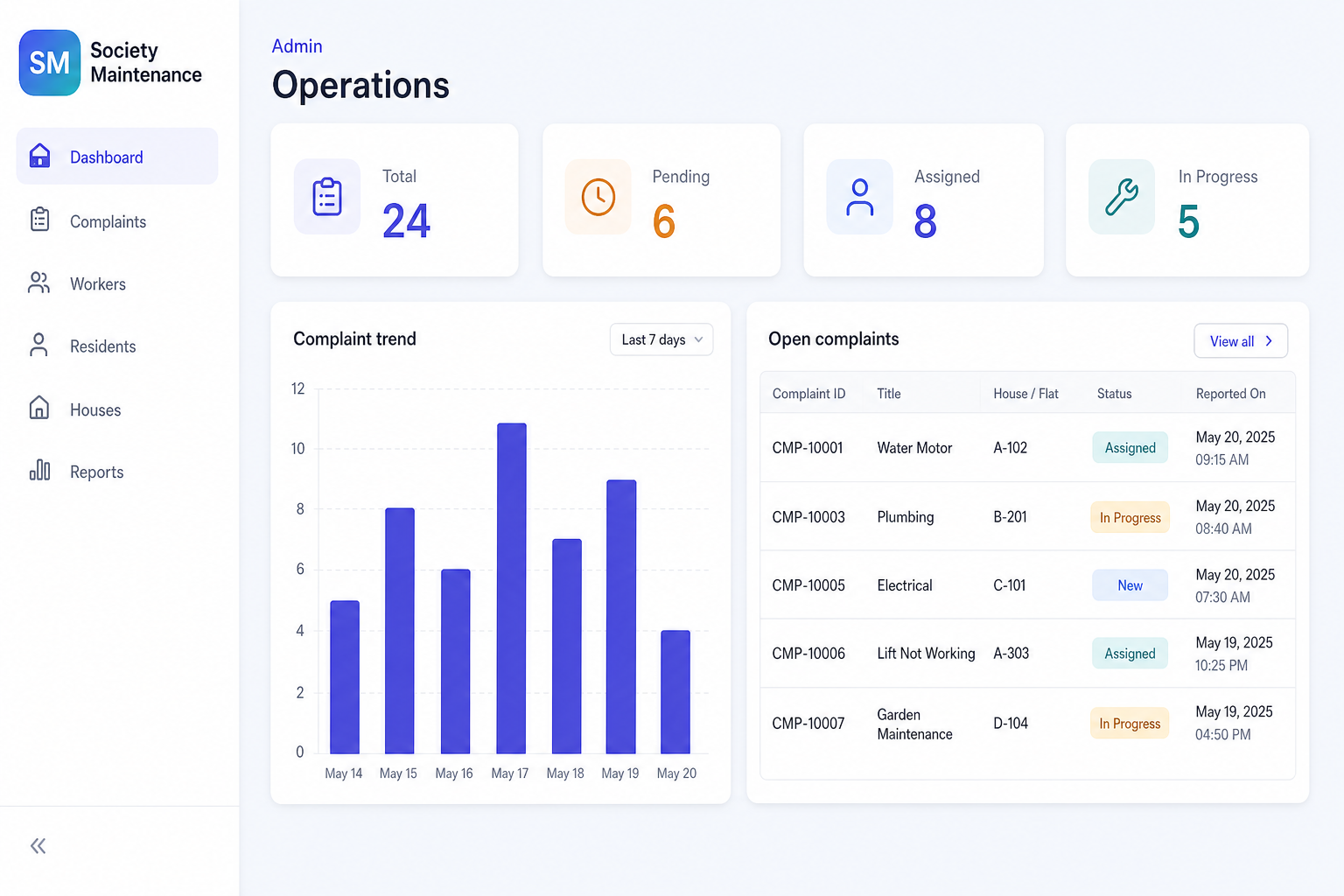Click the Workers people icon
This screenshot has height=896, width=1344.
pyautogui.click(x=39, y=283)
